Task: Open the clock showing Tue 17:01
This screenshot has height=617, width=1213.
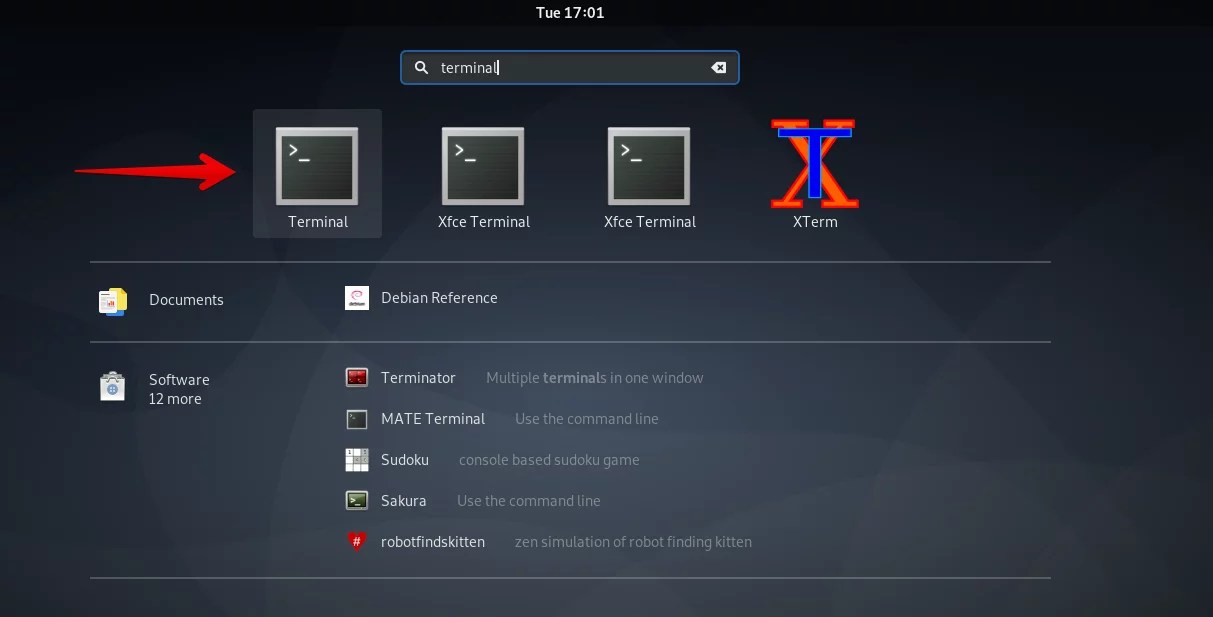Action: click(570, 13)
